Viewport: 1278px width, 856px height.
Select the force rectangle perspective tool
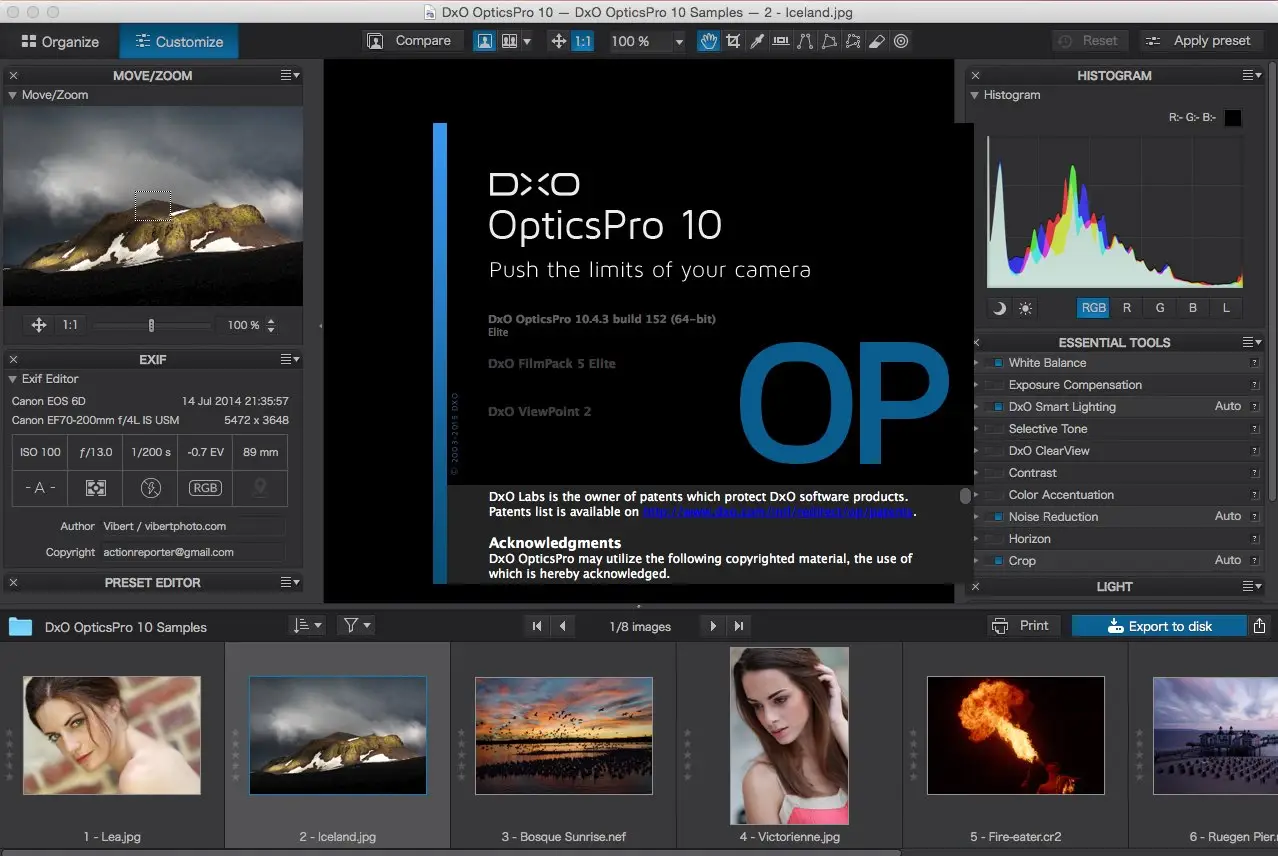[x=829, y=41]
